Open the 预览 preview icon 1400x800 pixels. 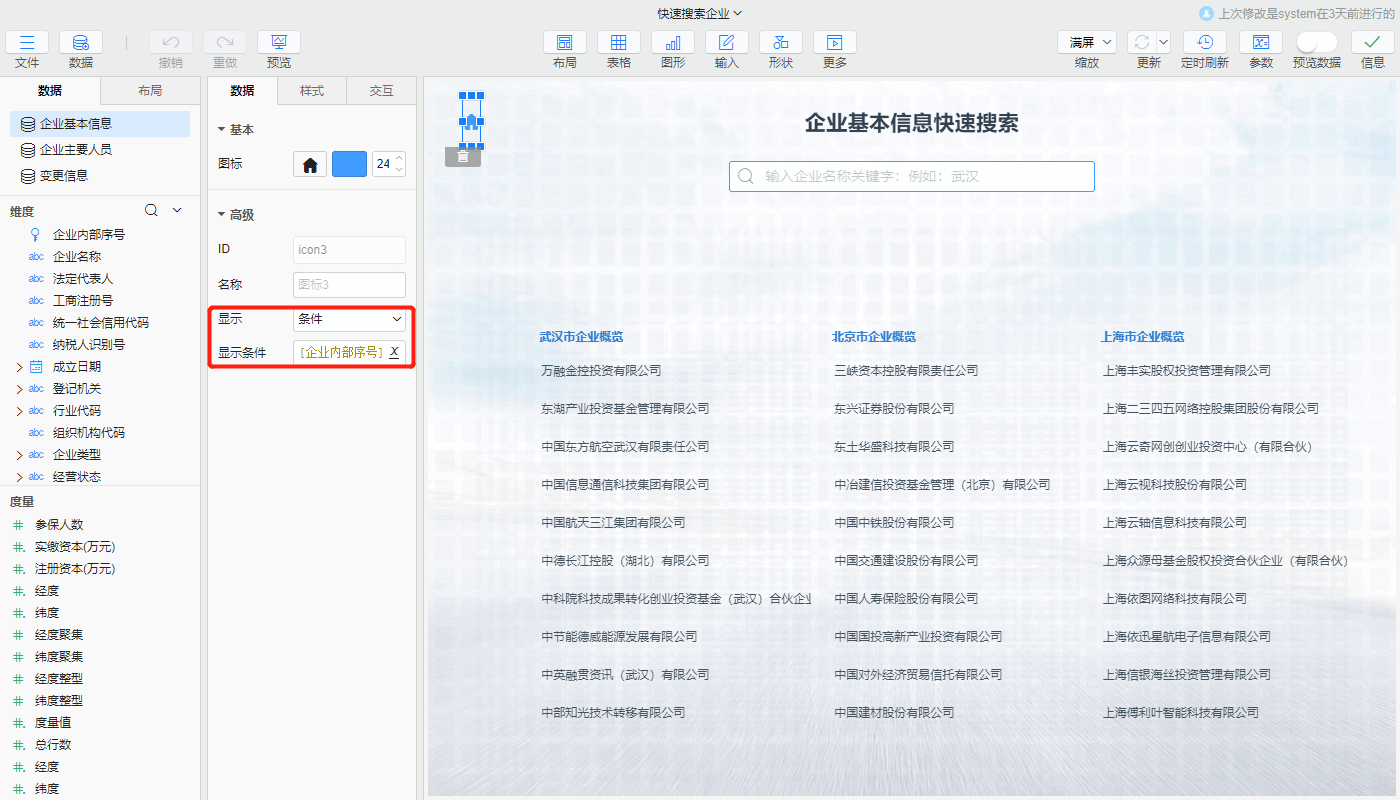279,42
